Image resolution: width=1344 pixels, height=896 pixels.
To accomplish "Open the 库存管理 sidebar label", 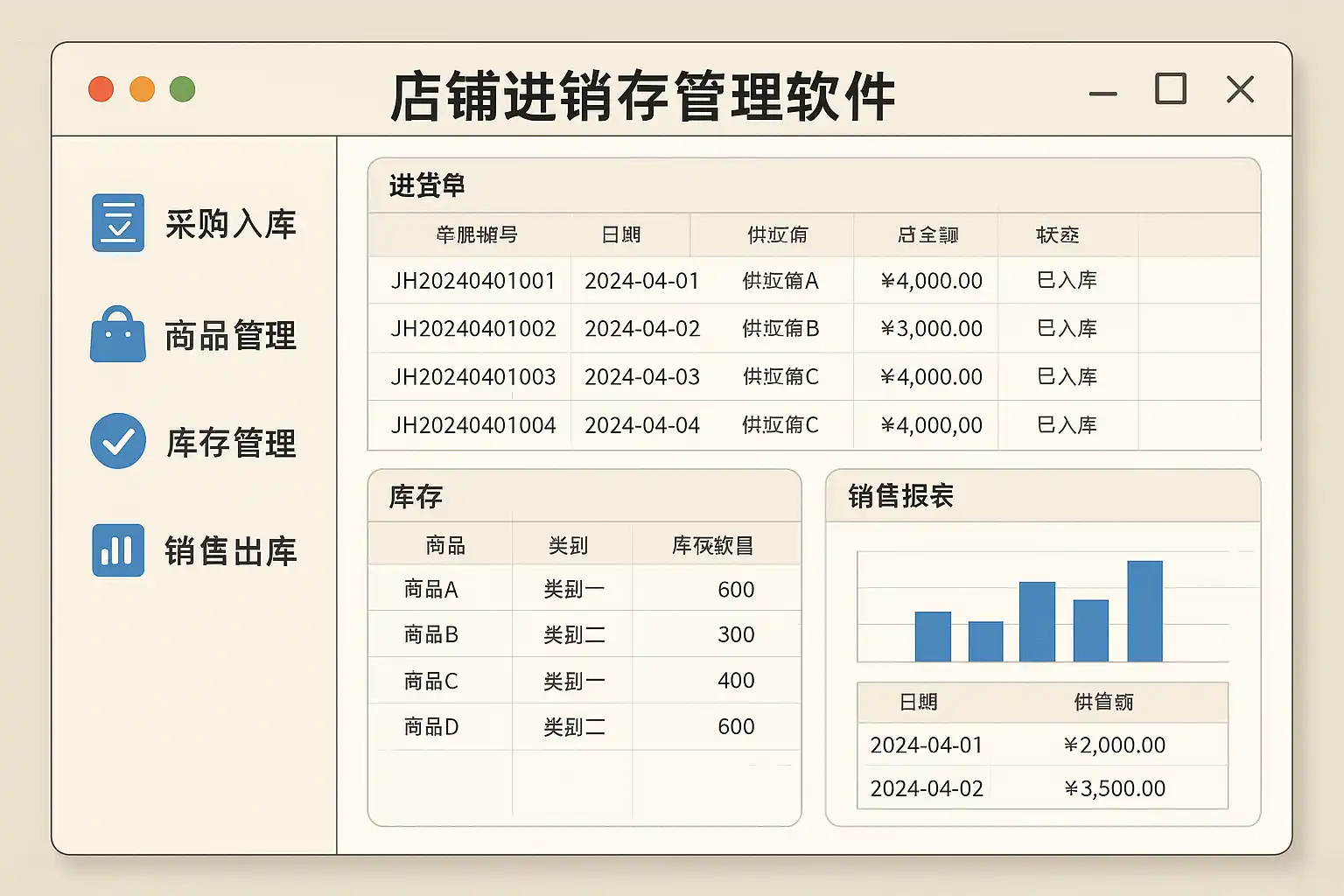I will [x=231, y=443].
